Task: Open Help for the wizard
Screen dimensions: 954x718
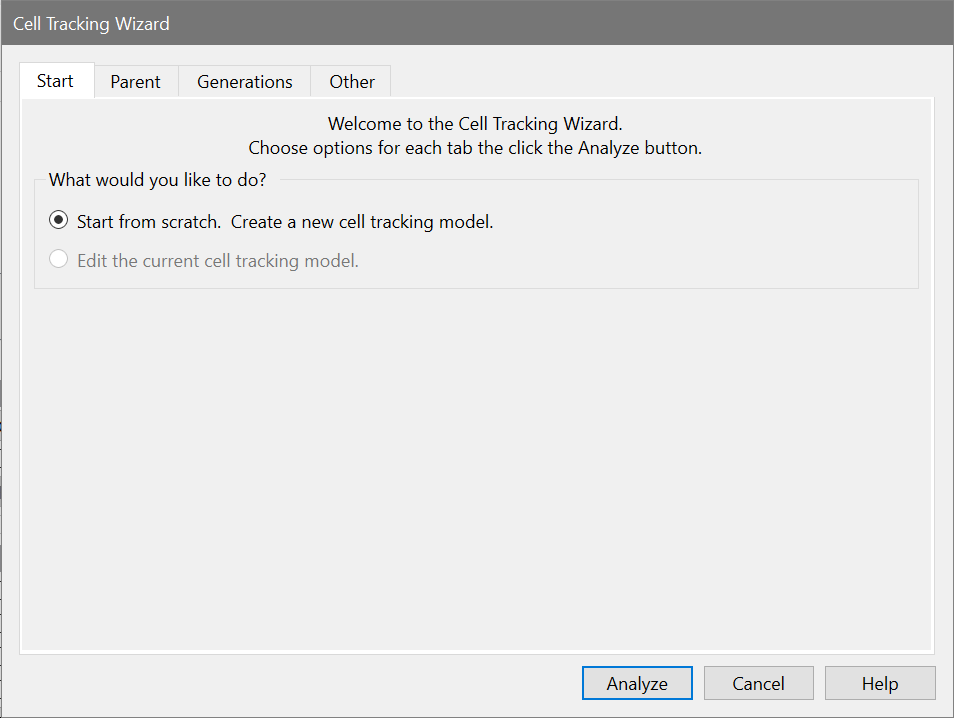Action: click(880, 684)
